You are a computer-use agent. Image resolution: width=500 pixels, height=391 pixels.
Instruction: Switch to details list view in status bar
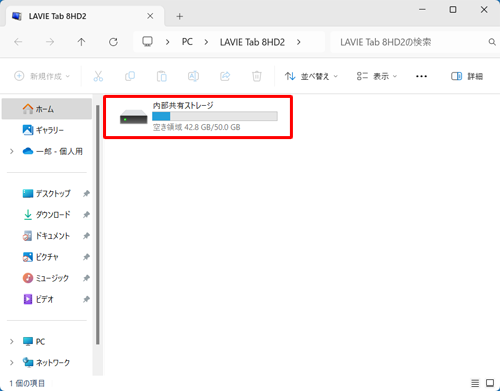point(475,383)
